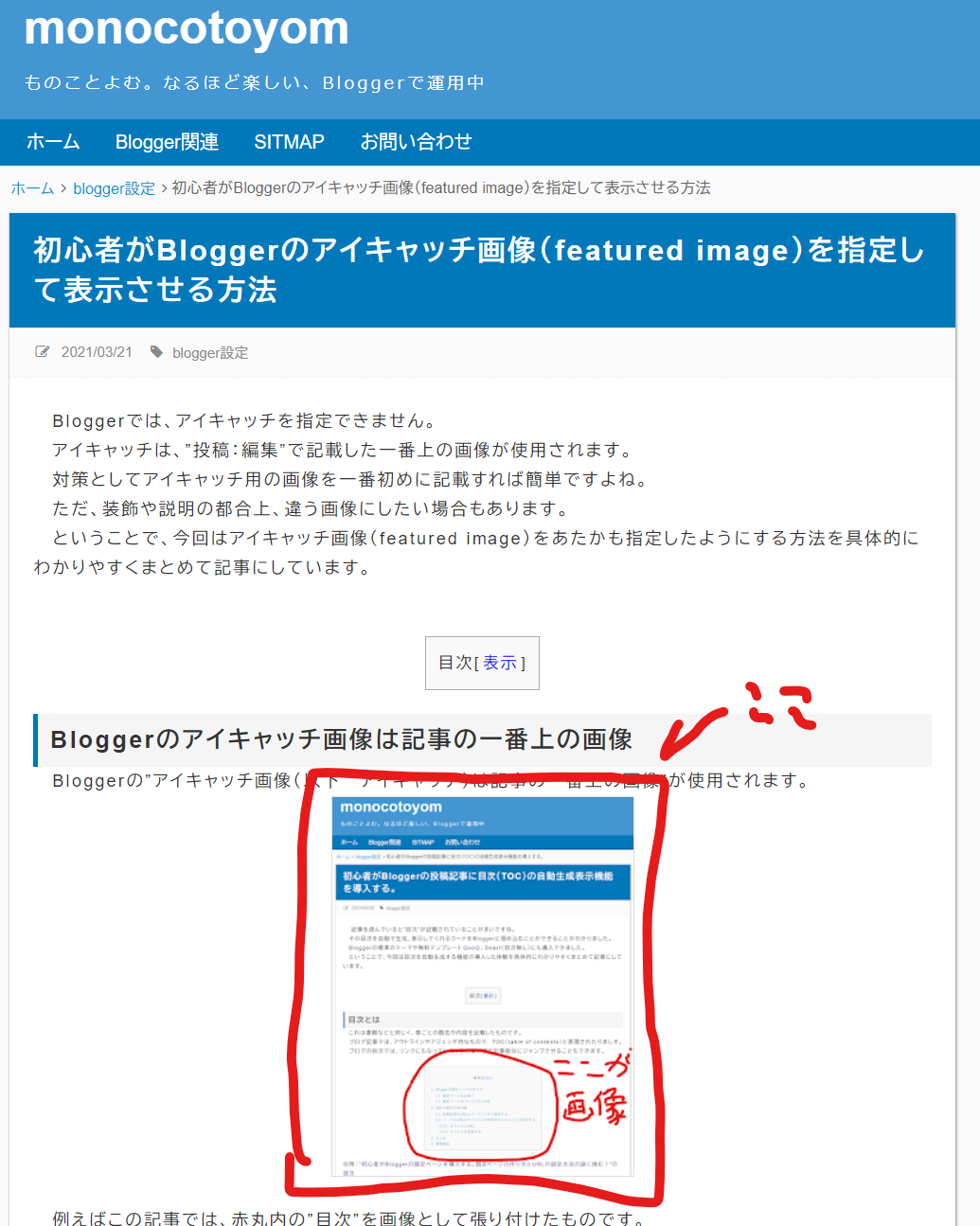Screen dimensions: 980x1226
Task: Click the tagline ものことよむ。なるほど楽しい
Action: [x=254, y=82]
